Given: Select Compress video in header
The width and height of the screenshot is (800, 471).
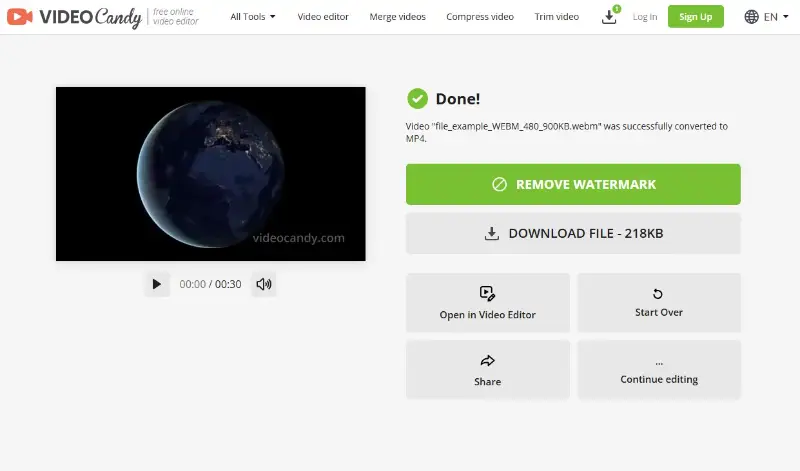Looking at the screenshot, I should click(479, 17).
